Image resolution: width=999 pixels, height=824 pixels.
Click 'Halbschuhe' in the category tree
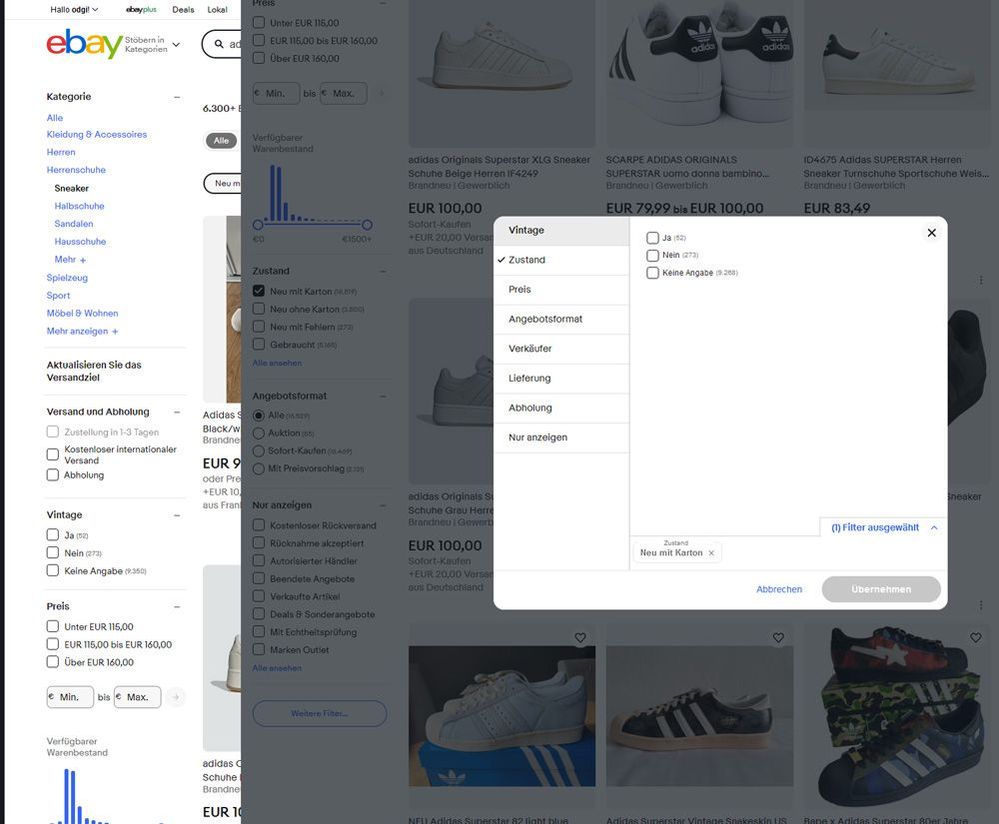coord(79,206)
